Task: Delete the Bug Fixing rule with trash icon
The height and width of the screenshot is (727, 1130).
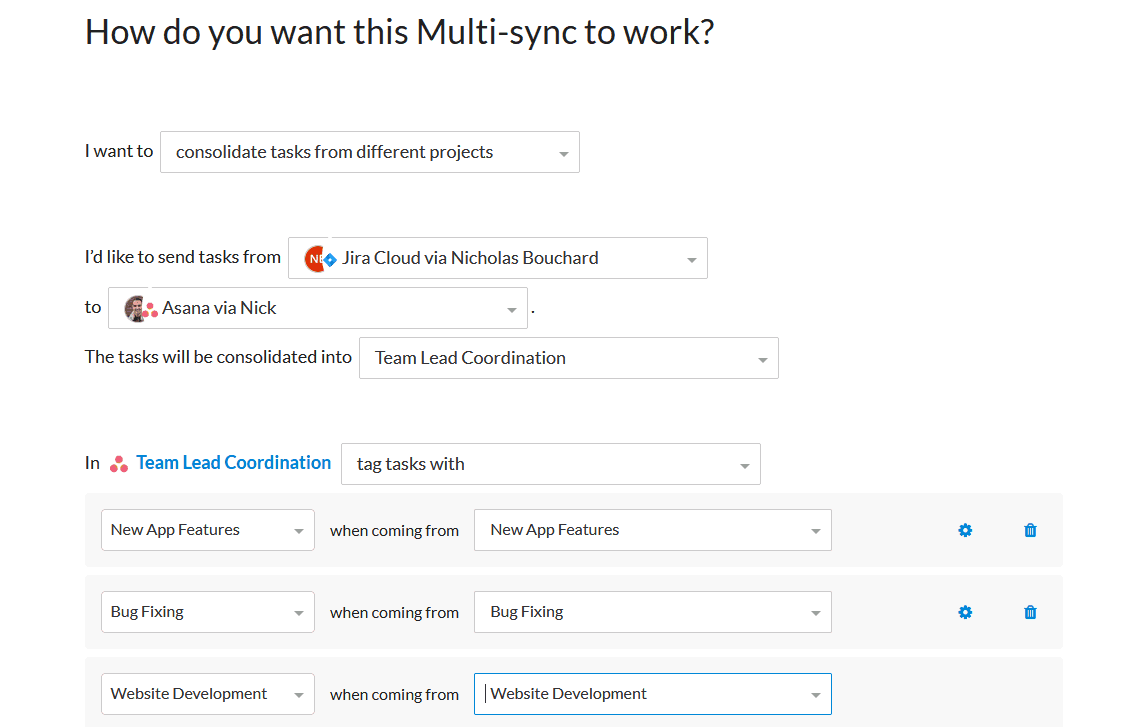Action: pos(1031,612)
